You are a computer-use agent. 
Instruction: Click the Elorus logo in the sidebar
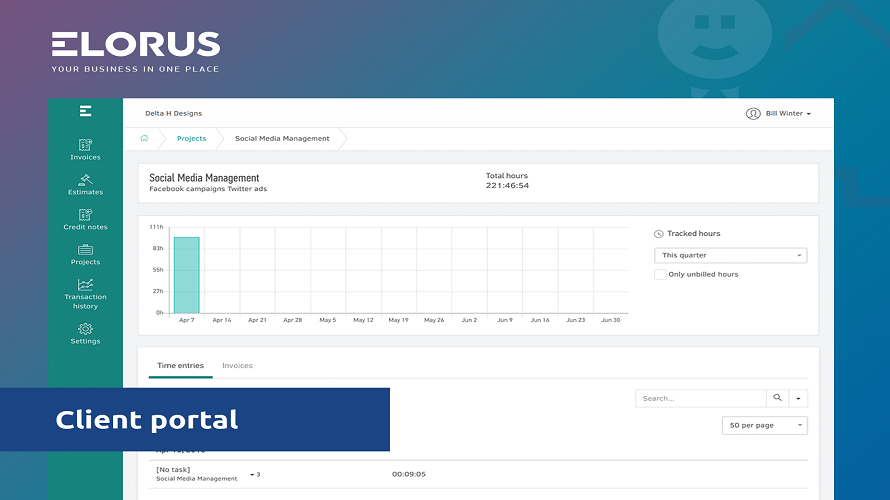(x=85, y=111)
